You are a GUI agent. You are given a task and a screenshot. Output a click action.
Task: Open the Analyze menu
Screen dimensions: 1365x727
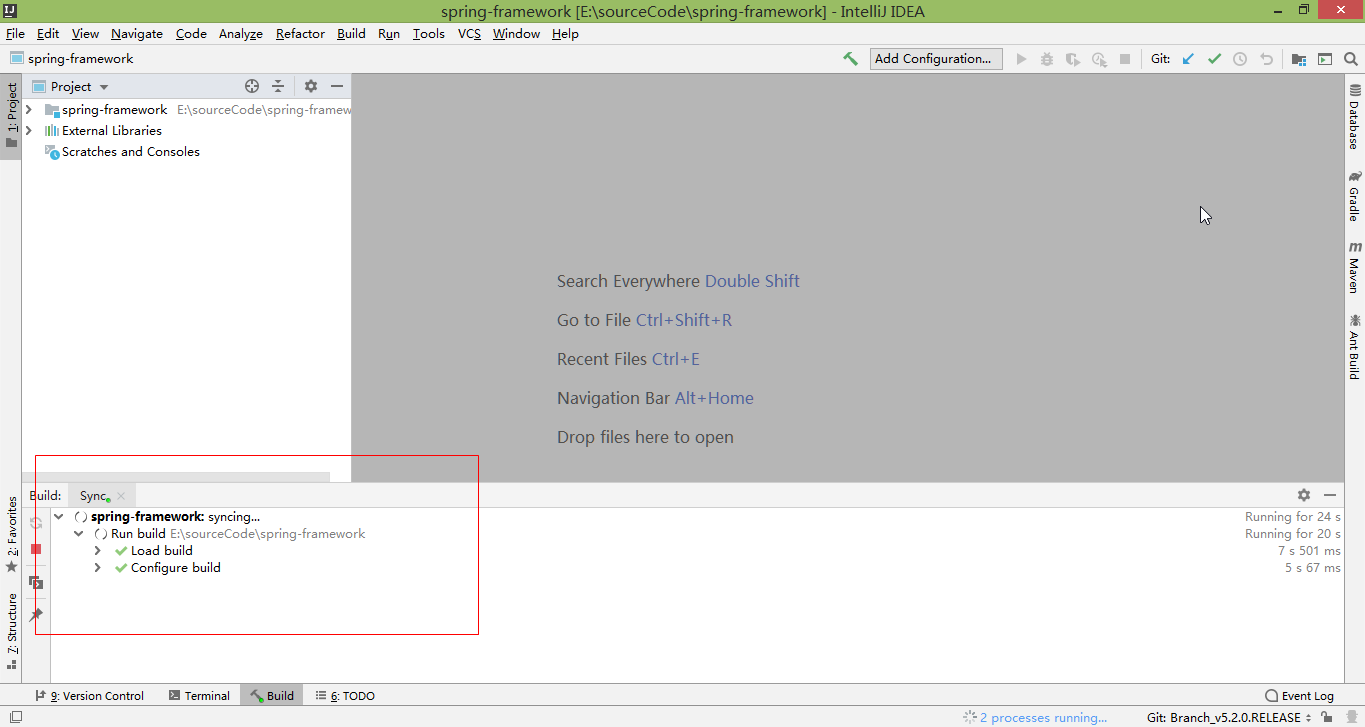(x=240, y=33)
